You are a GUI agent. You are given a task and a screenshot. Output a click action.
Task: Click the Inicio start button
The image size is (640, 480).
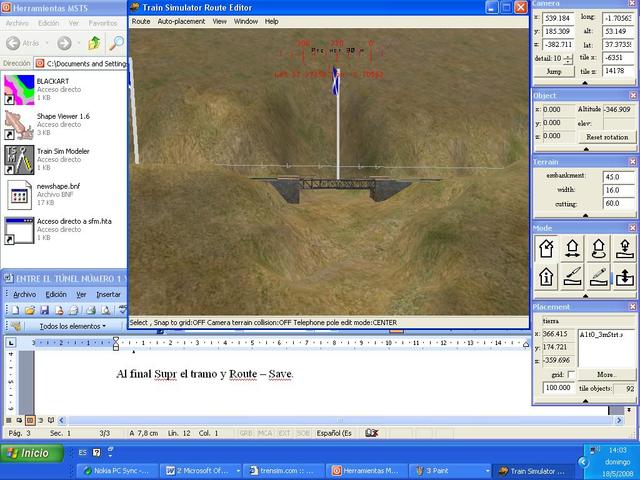[28, 452]
